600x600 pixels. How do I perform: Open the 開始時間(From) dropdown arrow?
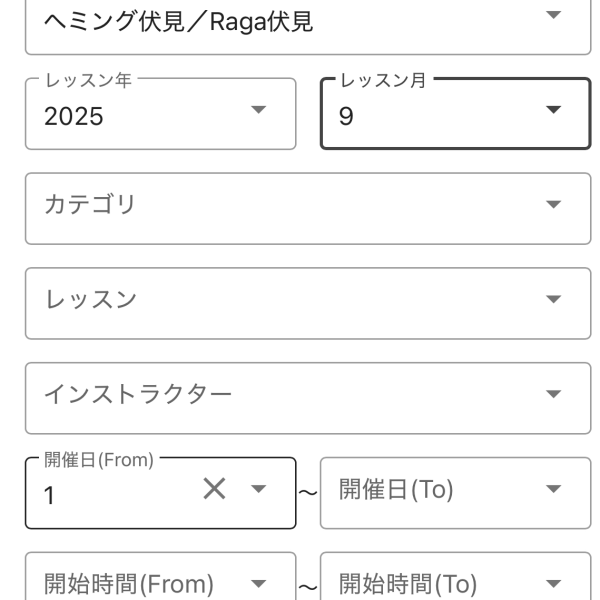point(258,583)
